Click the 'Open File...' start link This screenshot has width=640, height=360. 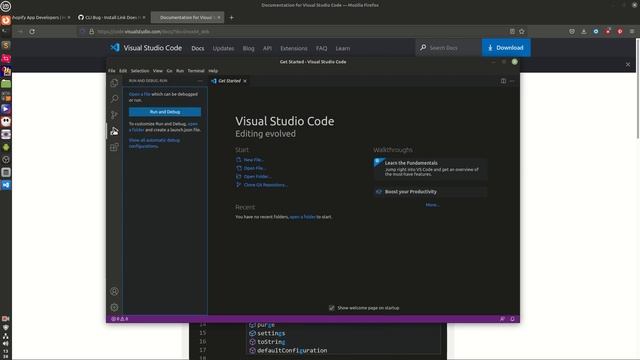(255, 168)
